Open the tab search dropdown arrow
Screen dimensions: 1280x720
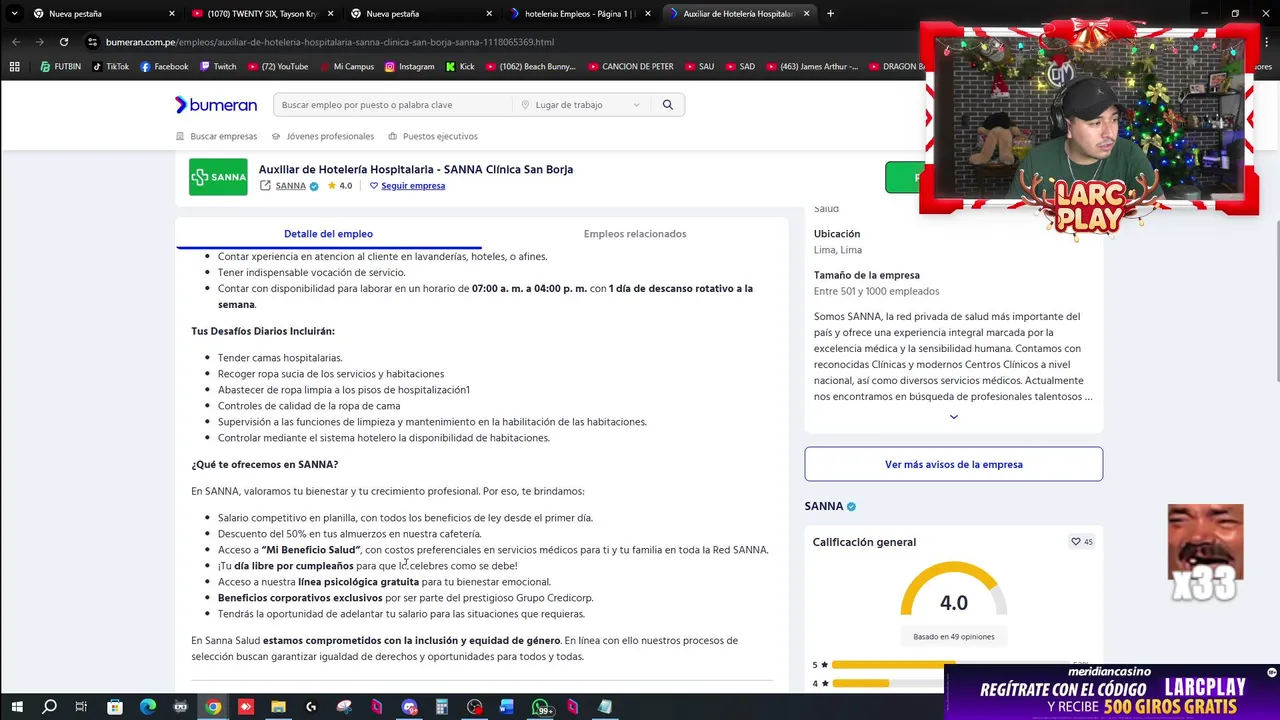(14, 14)
